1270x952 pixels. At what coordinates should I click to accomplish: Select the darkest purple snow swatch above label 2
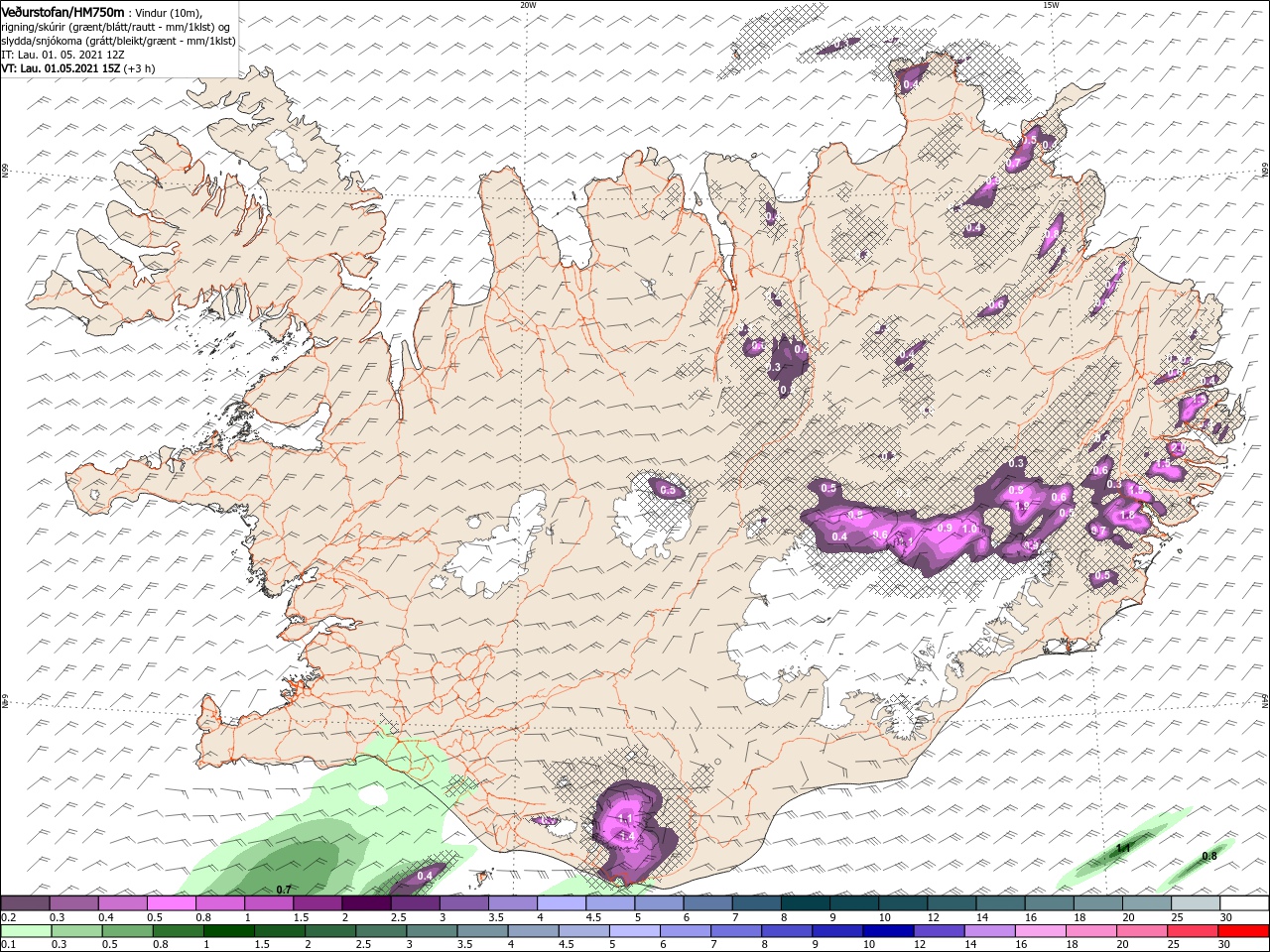point(366,903)
